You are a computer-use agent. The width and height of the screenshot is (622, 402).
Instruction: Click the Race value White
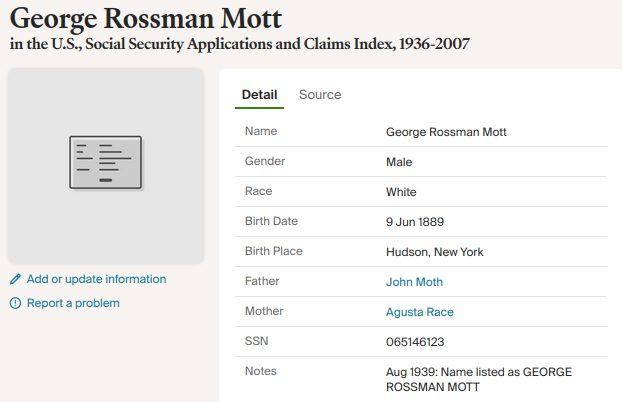[401, 192]
